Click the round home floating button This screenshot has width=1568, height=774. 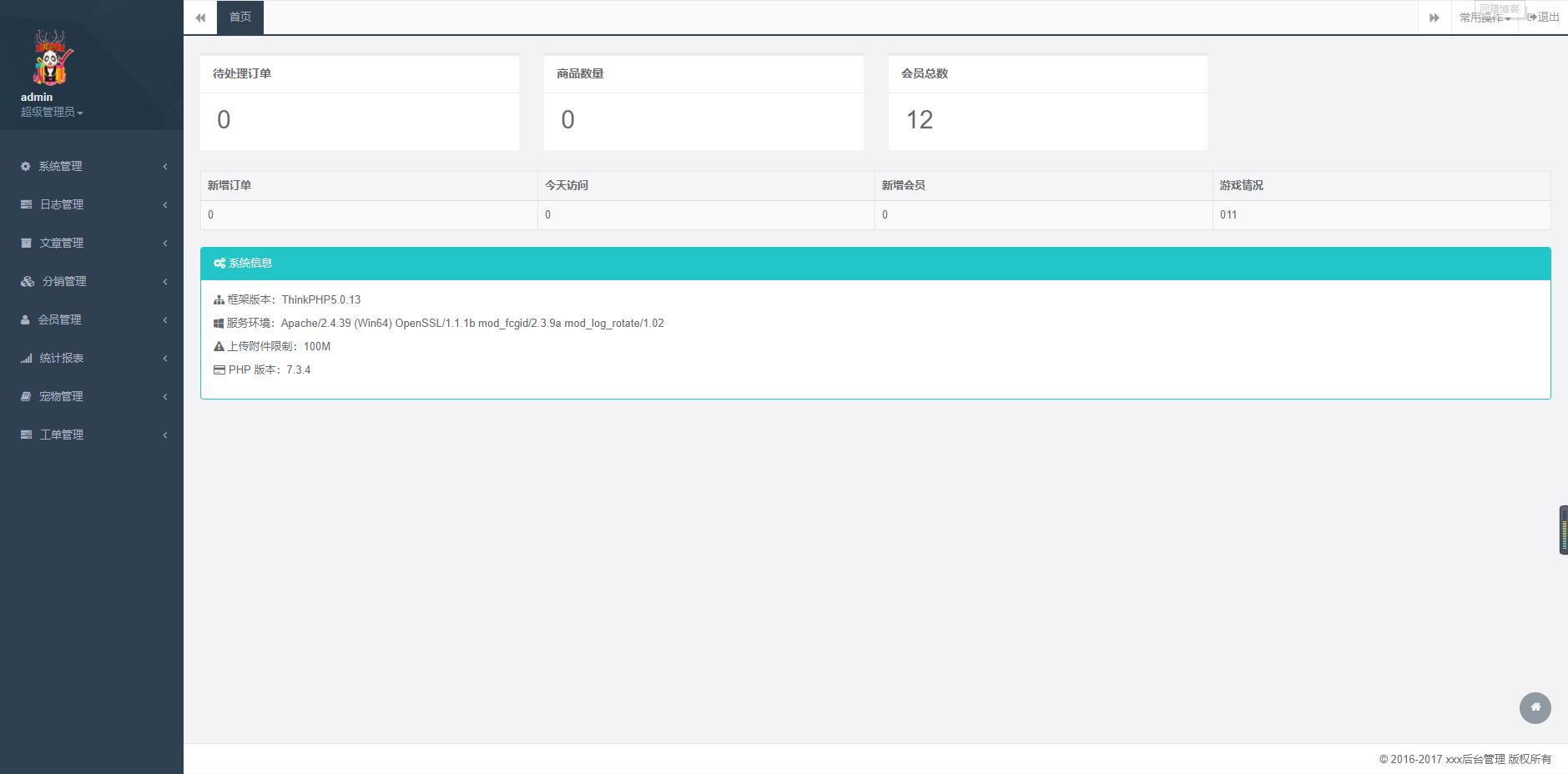pos(1535,707)
